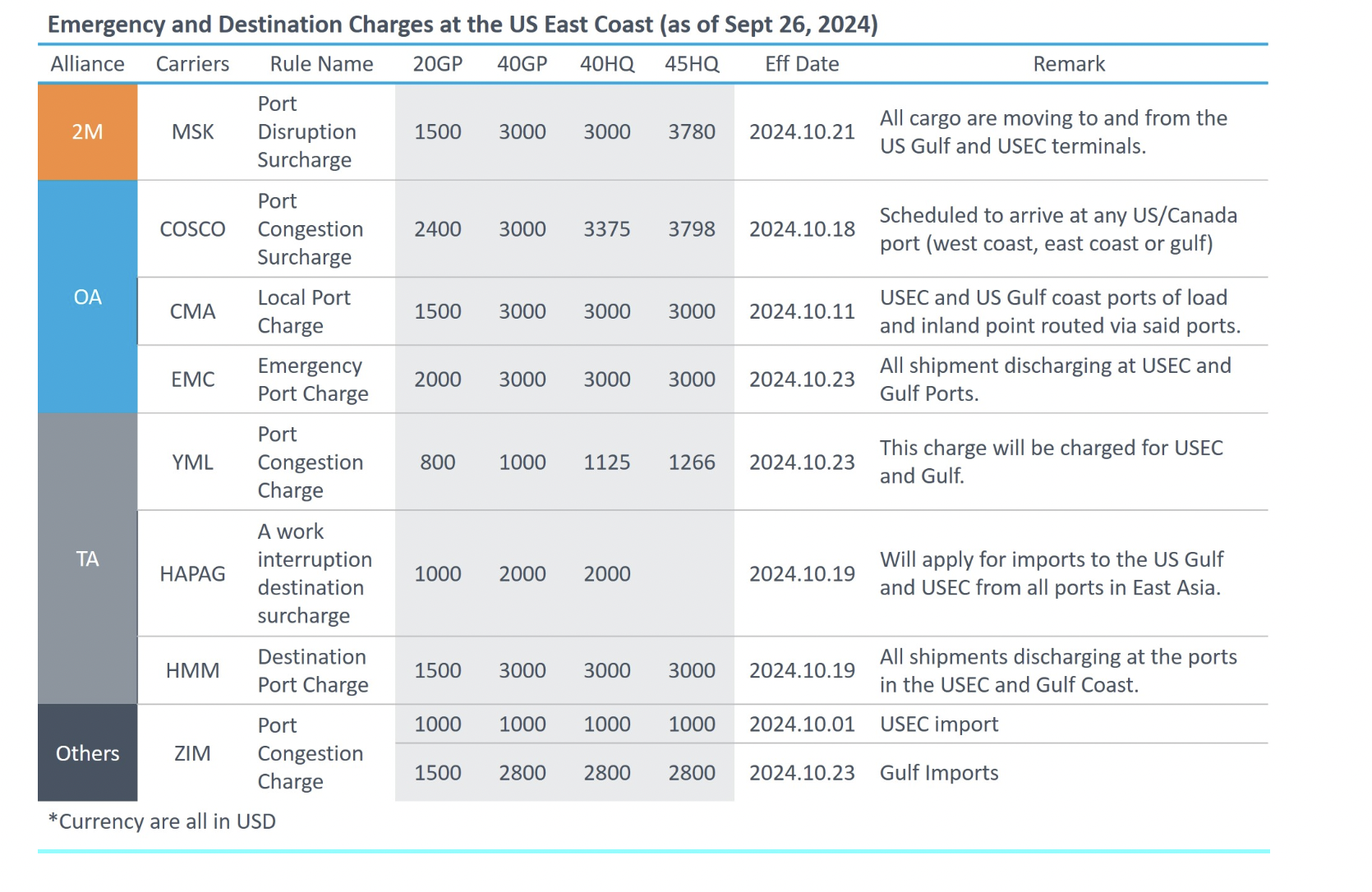Click YML's Port Congestion Charge rule name
Viewport: 1372px width, 892px height.
[x=310, y=462]
